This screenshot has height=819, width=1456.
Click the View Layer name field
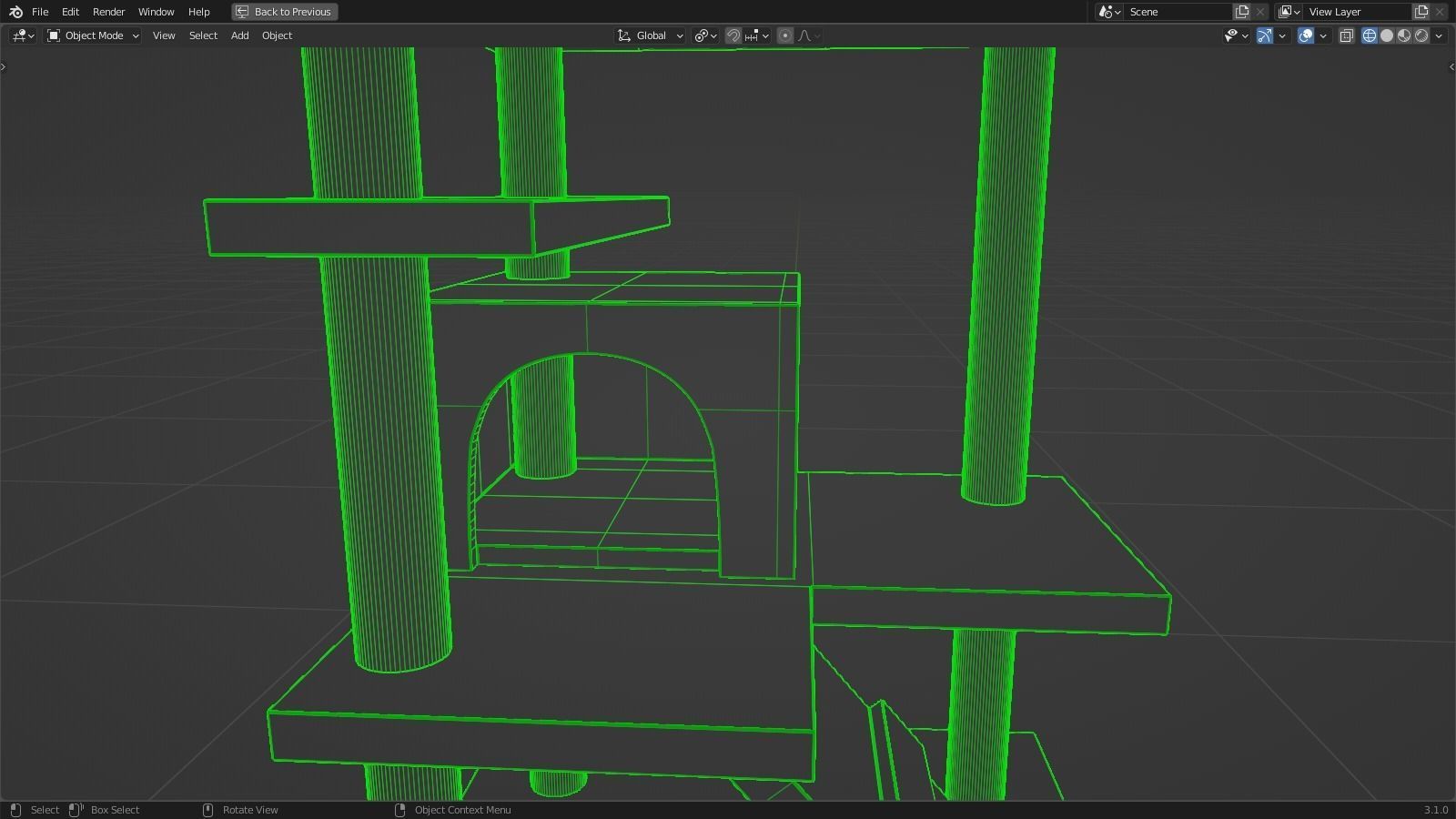click(x=1359, y=12)
